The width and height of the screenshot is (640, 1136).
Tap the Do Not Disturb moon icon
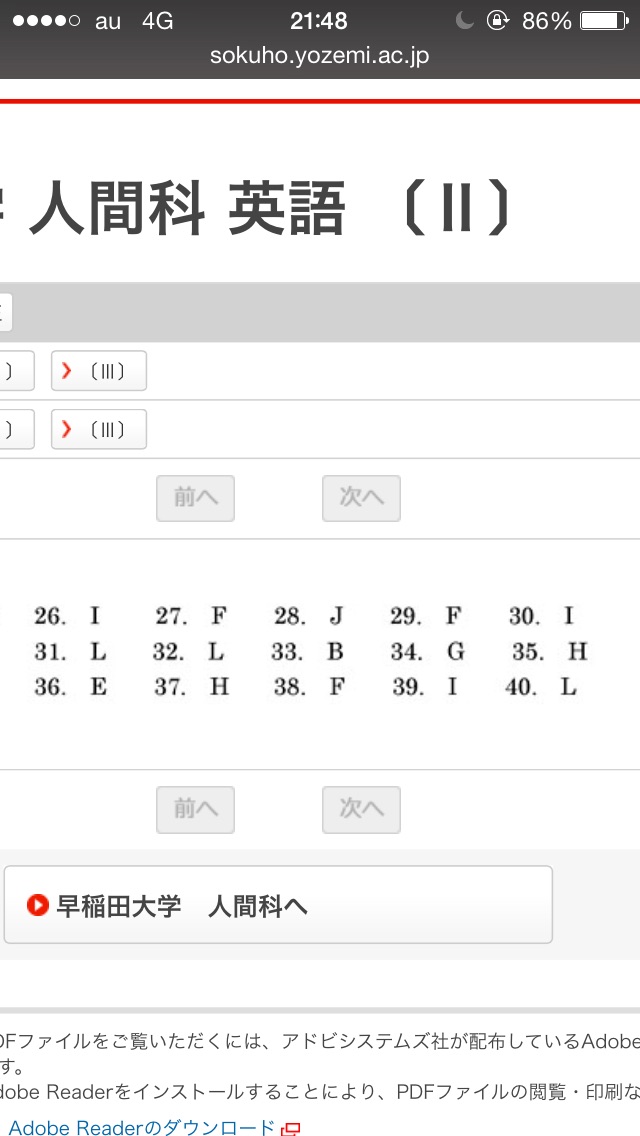pos(464,20)
